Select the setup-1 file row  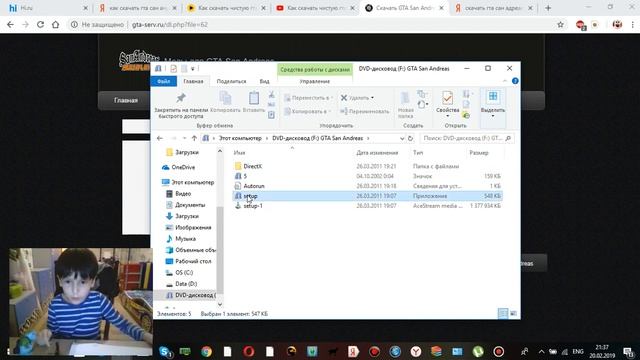pyautogui.click(x=367, y=206)
